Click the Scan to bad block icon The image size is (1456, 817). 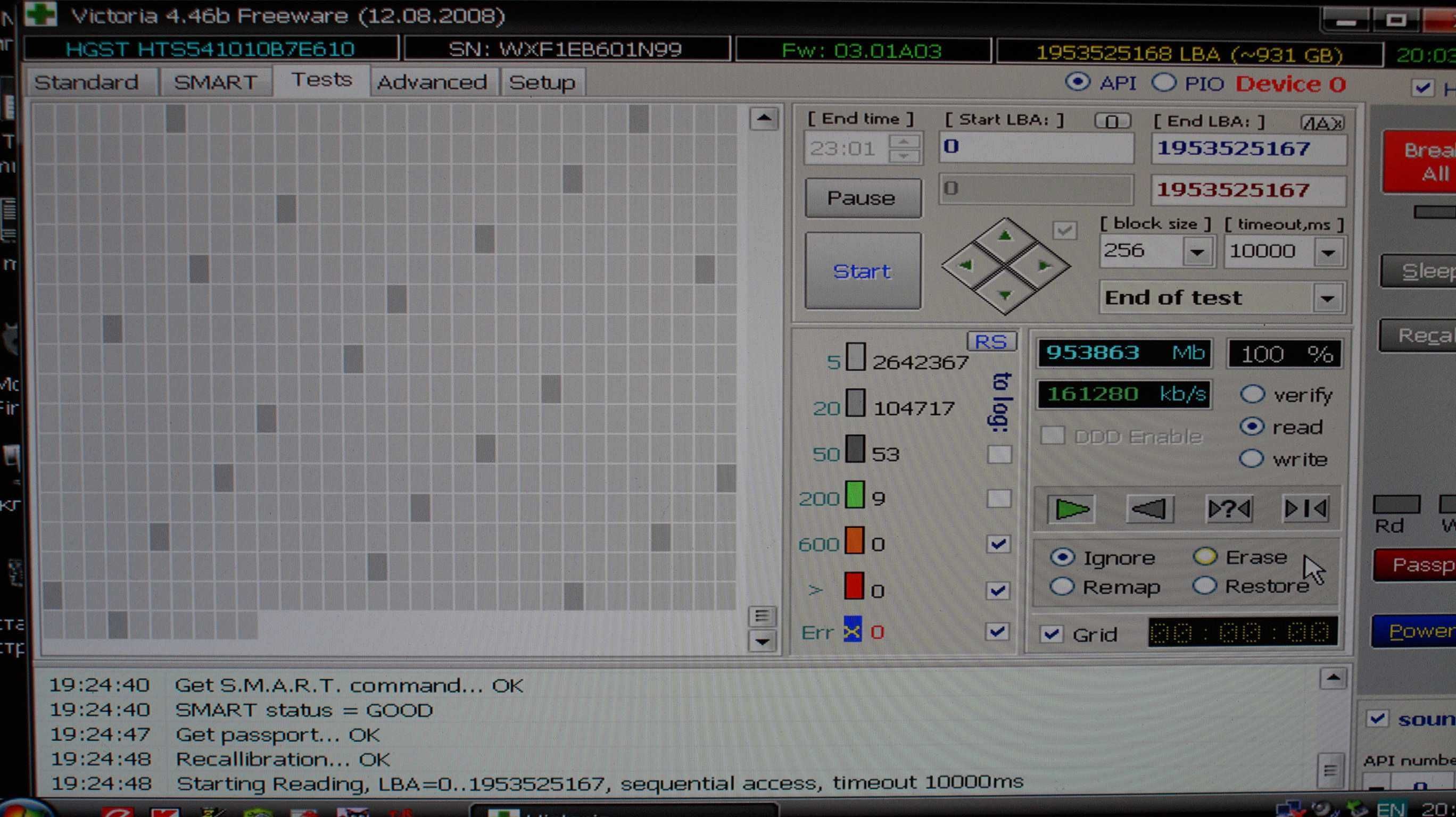(1227, 509)
